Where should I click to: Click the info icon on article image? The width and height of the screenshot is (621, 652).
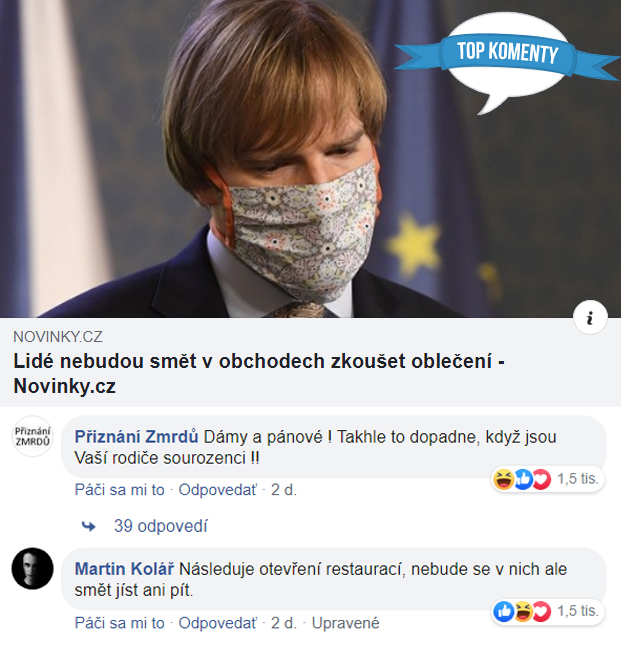[590, 317]
